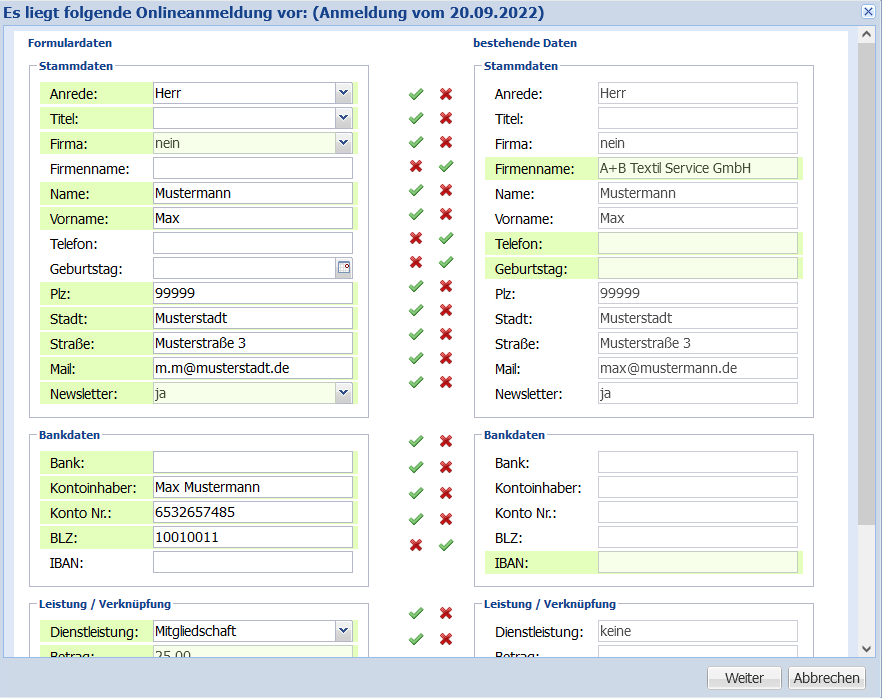The height and width of the screenshot is (698, 882).
Task: Click the existing Mail field max@mustermann.de
Action: pos(698,368)
